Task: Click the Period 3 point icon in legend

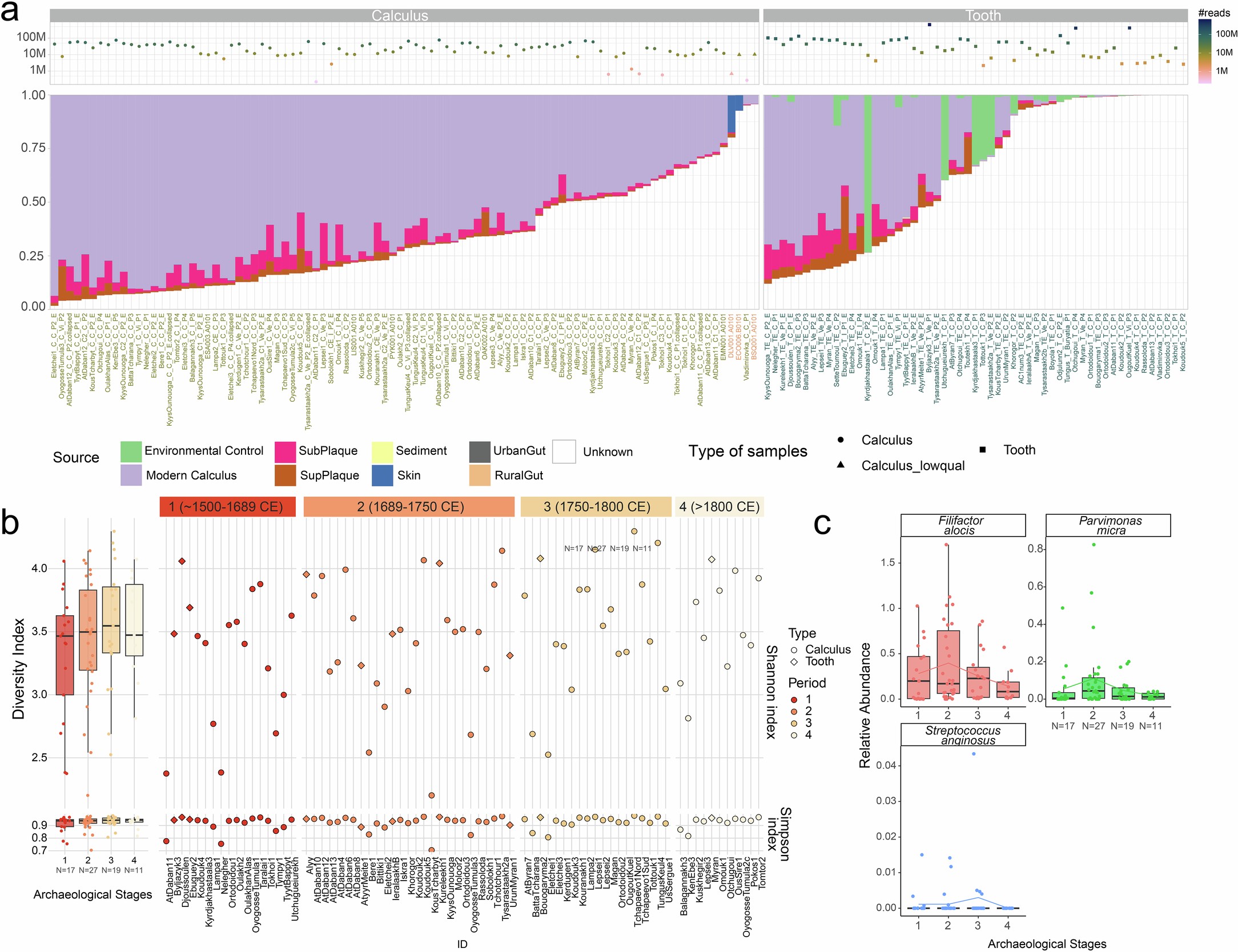Action: [794, 721]
